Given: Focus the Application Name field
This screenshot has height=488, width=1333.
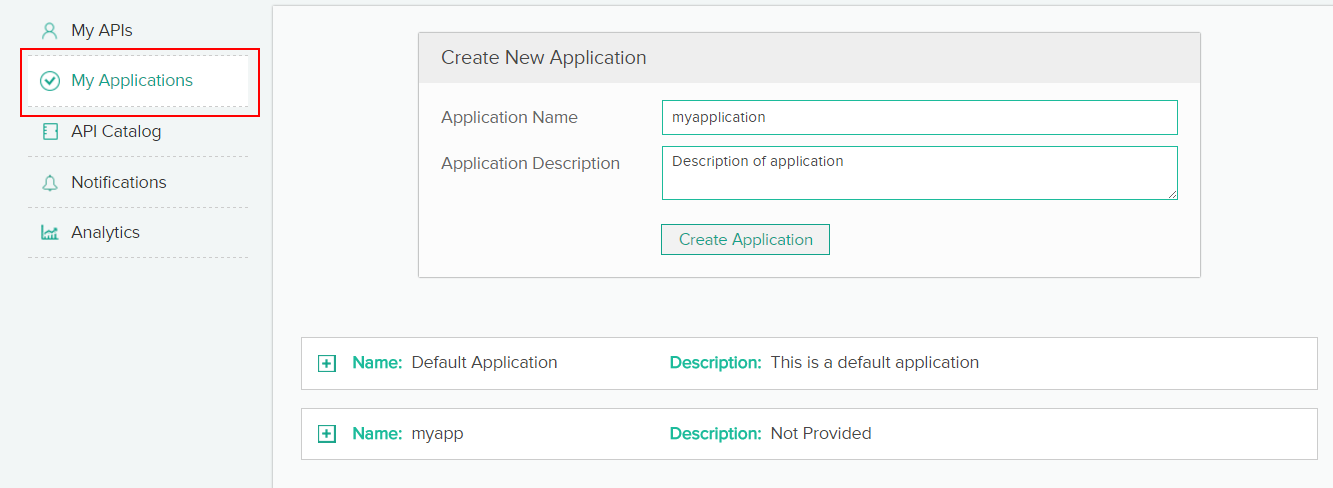Looking at the screenshot, I should 919,117.
